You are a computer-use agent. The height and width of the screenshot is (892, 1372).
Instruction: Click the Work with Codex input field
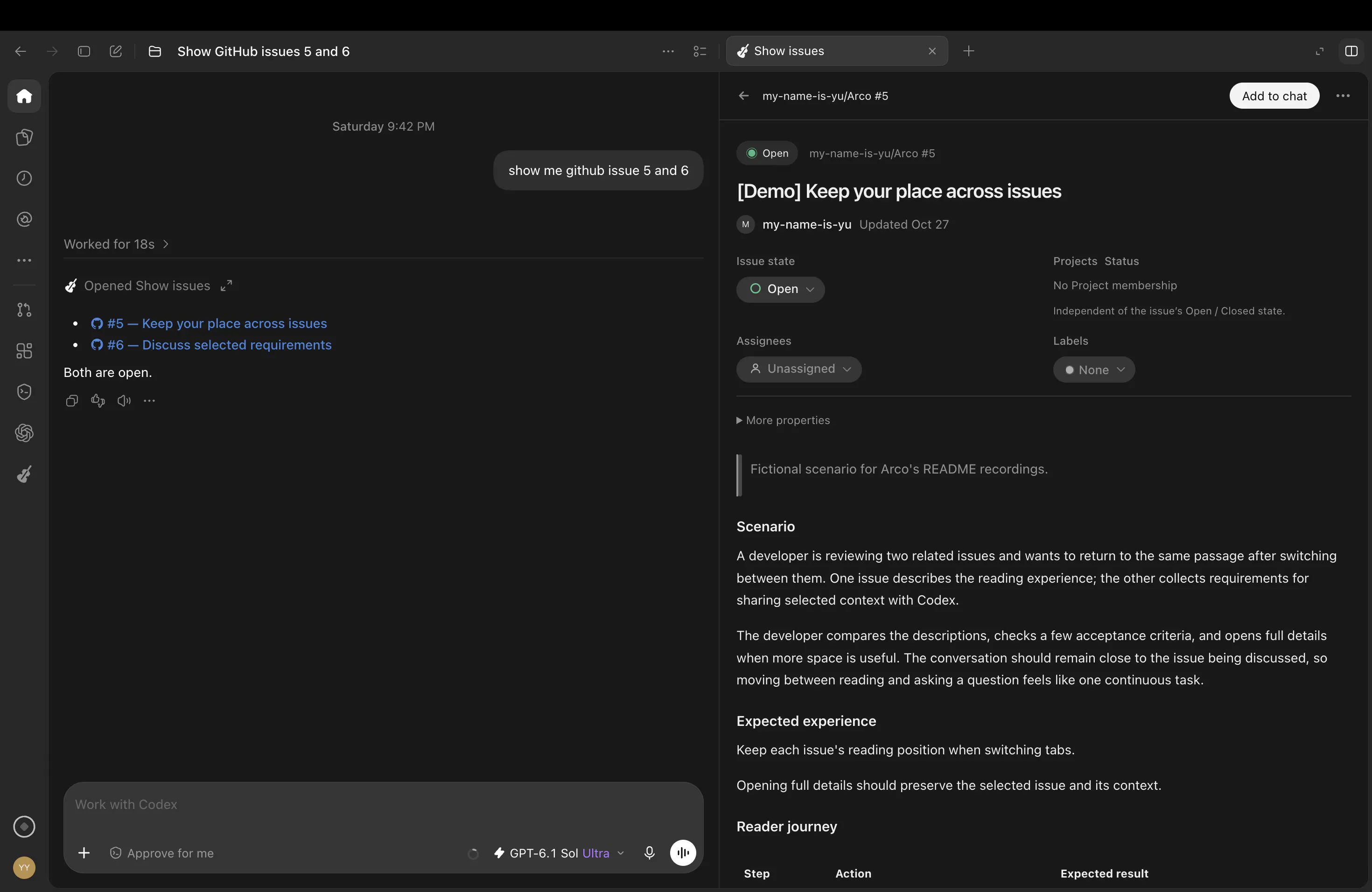pos(383,804)
